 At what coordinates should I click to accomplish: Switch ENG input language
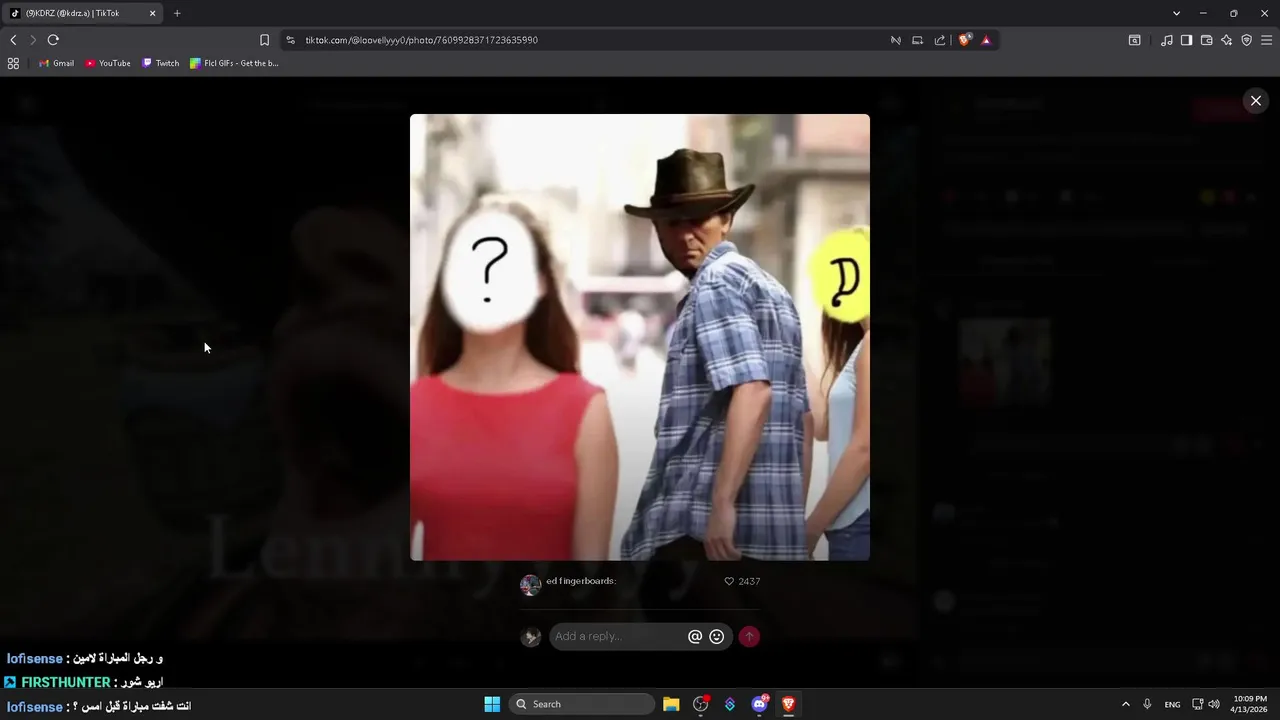point(1172,704)
